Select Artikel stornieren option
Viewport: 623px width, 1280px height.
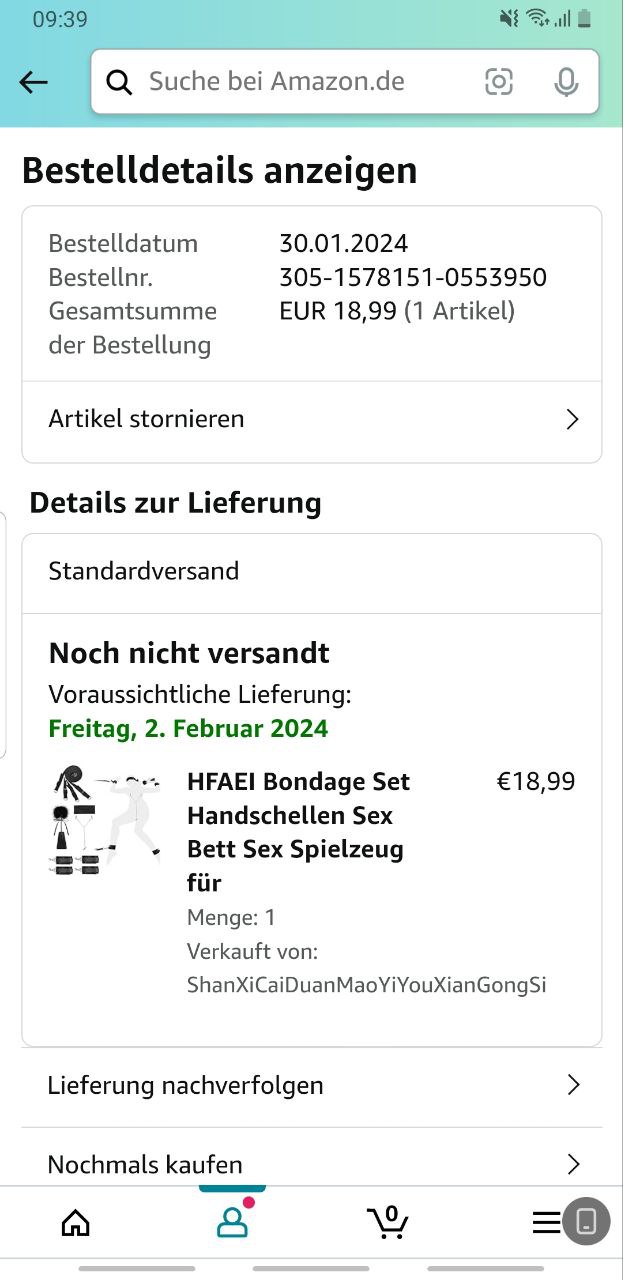[x=146, y=419]
